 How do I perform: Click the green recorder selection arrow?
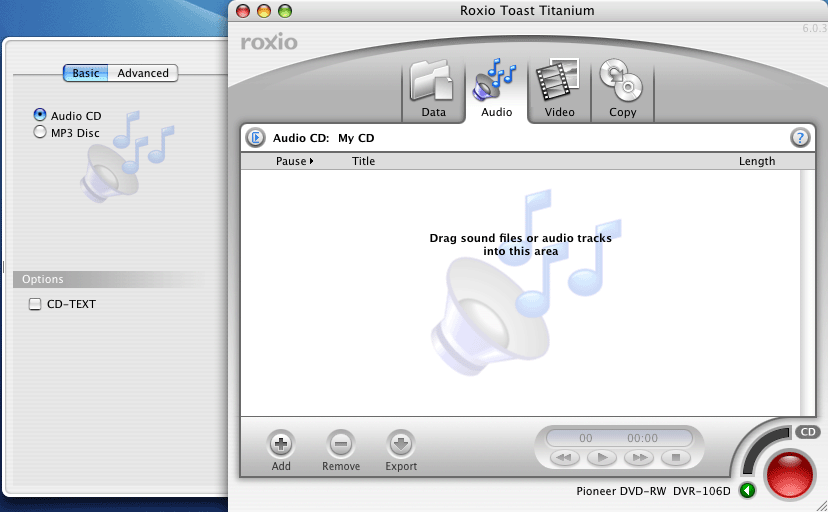(747, 490)
